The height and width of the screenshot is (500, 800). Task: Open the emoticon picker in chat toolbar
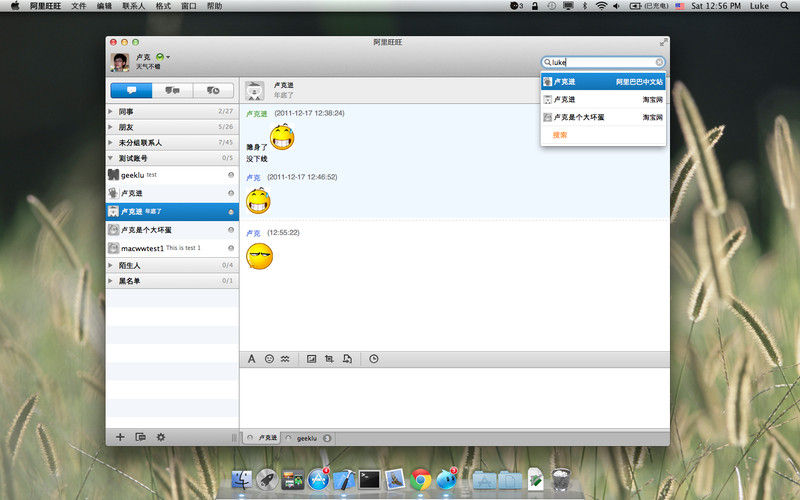269,359
